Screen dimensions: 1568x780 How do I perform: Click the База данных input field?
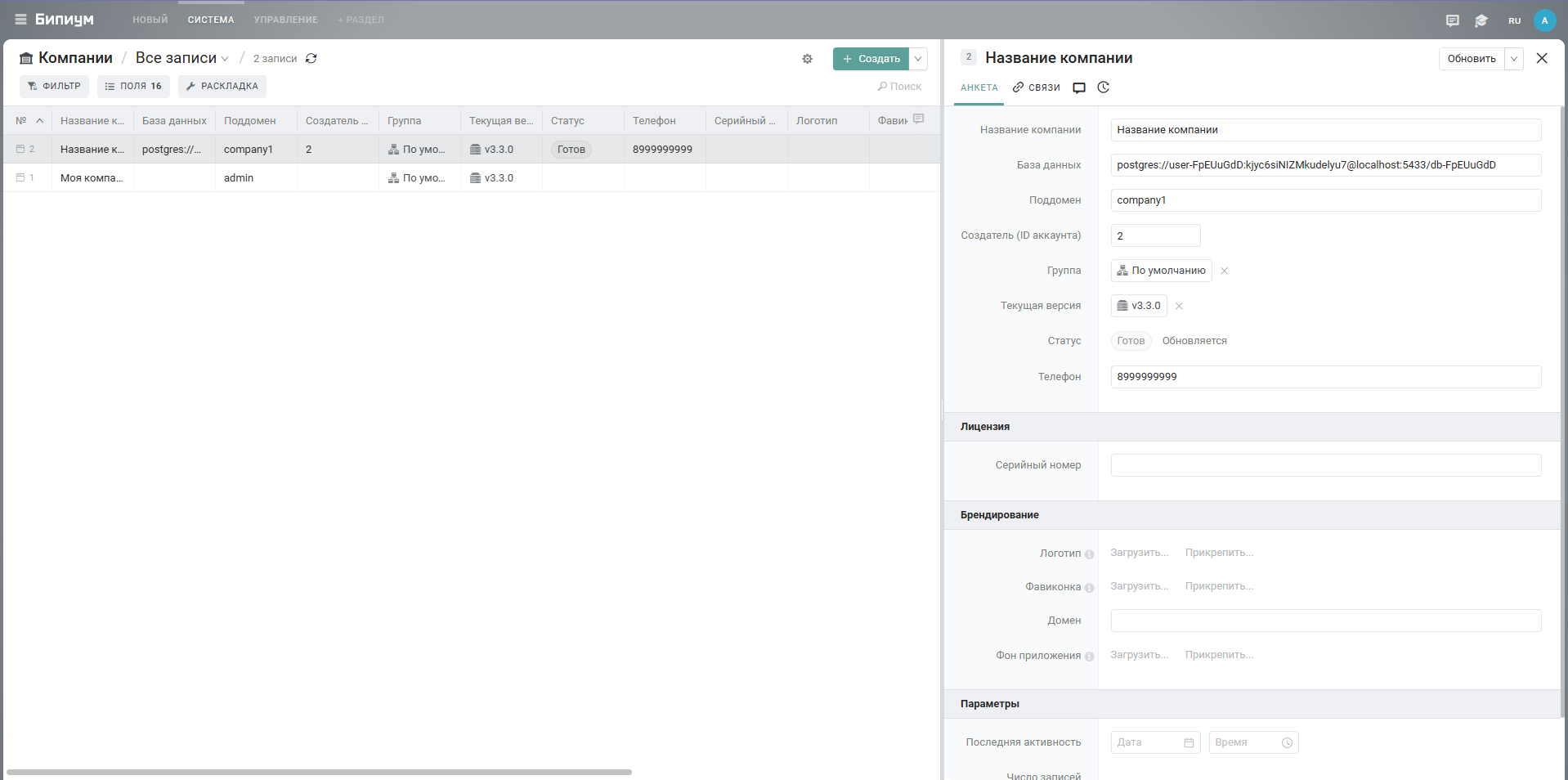pos(1326,165)
